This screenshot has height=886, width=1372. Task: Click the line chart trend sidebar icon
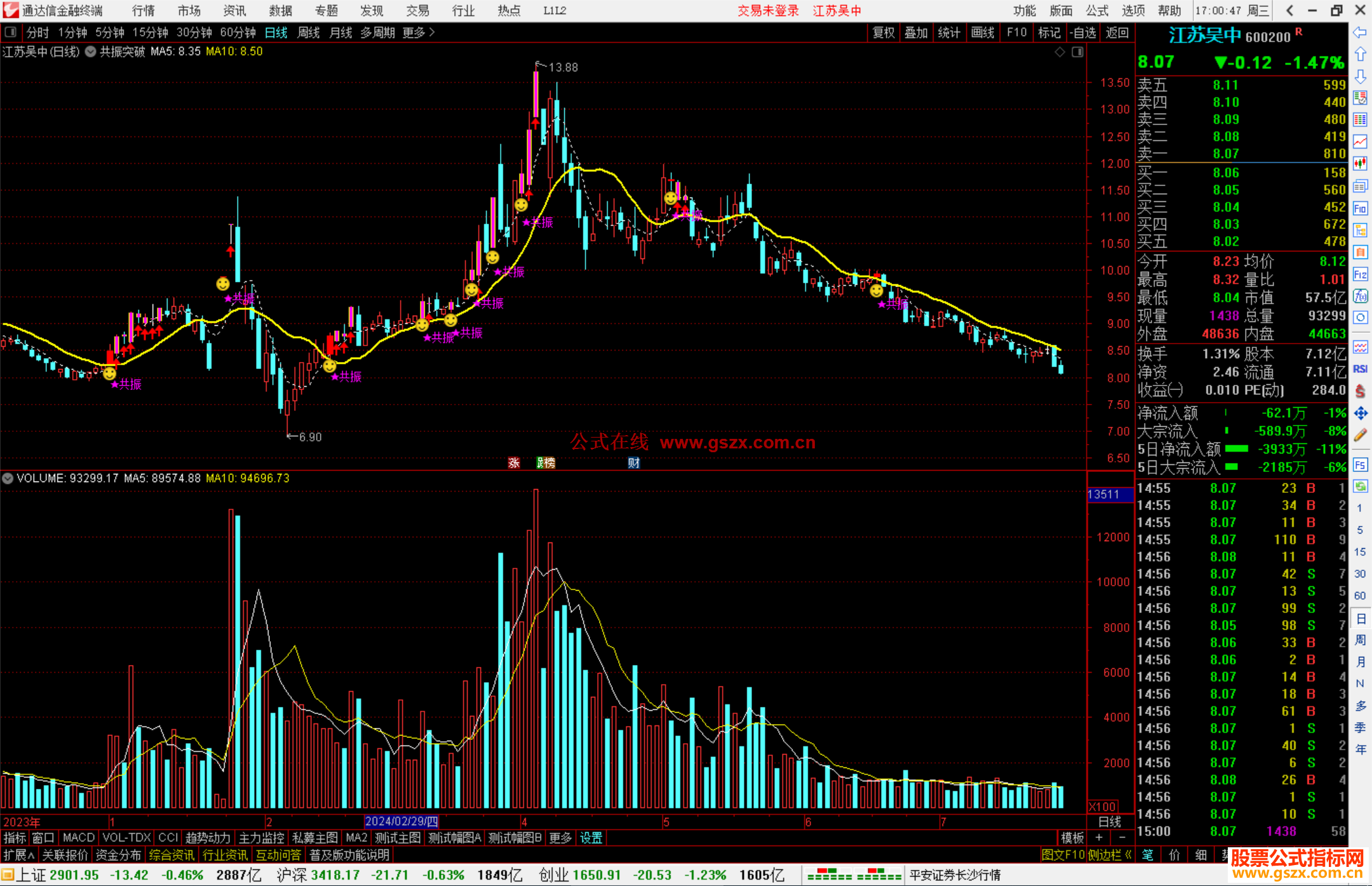pos(1360,142)
